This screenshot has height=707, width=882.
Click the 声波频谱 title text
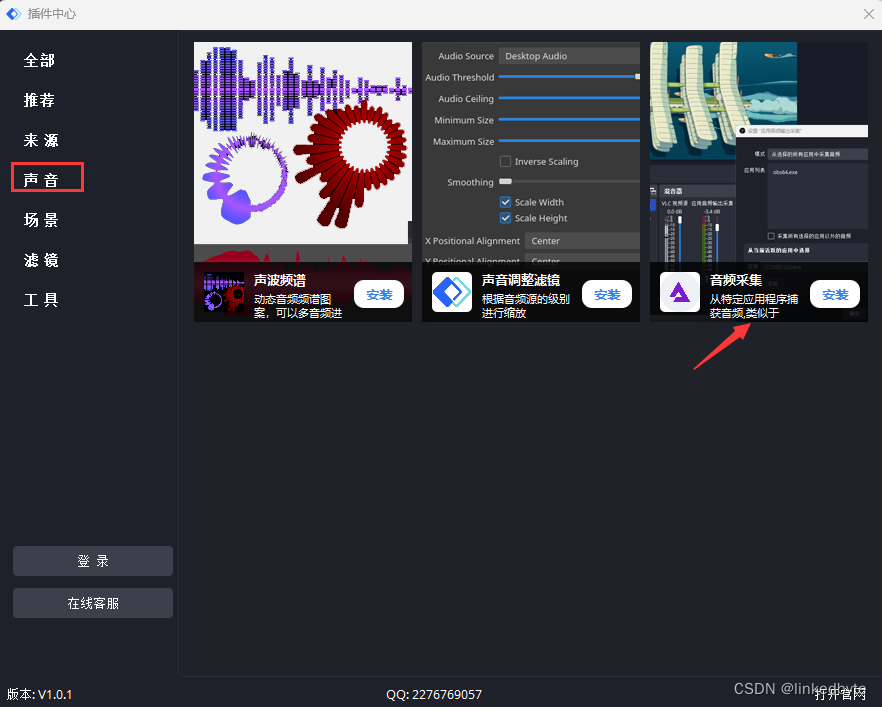(280, 281)
